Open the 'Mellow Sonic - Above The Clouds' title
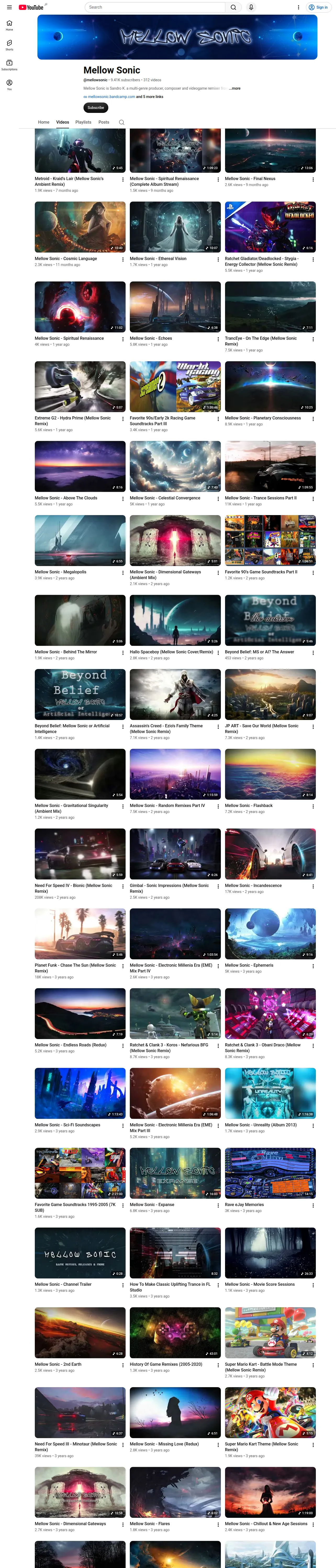Viewport: 336px width, 1568px height. [x=66, y=498]
